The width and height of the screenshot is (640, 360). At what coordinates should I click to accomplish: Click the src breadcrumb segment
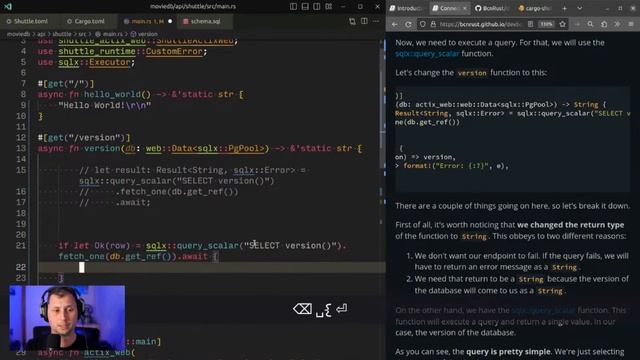pos(82,34)
